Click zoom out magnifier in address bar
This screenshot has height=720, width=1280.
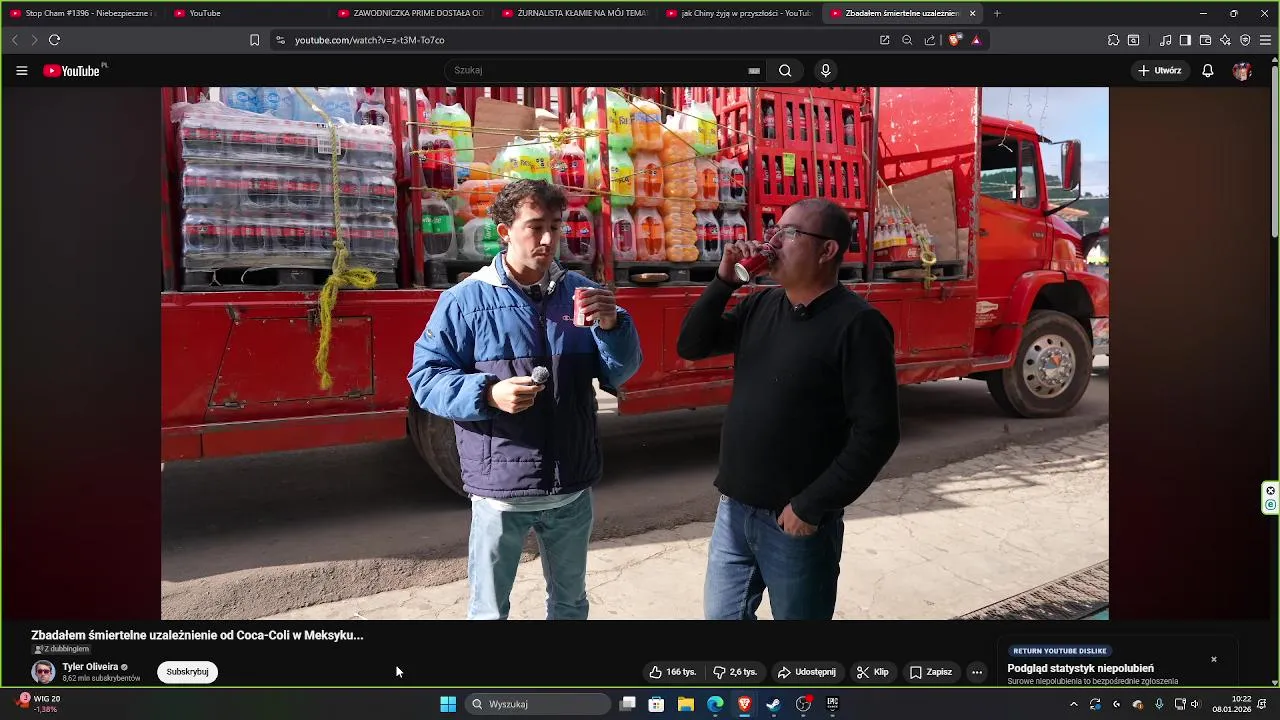coord(907,40)
